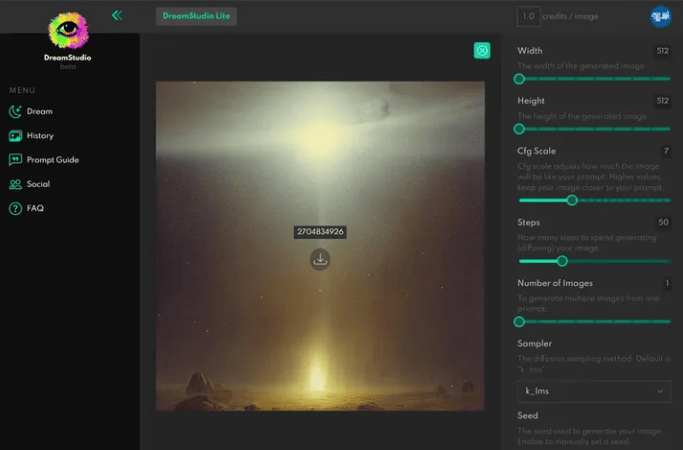The width and height of the screenshot is (683, 450).
Task: Click the Dream moon icon
Action: coord(16,111)
